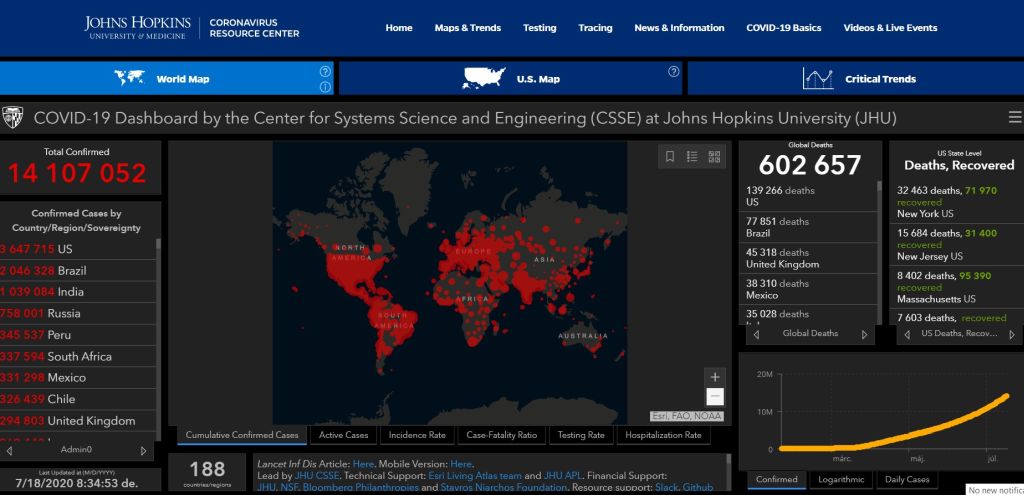Screen dimensions: 1024x495
Task: Follow the Stavros Niarchos Foundation link
Action: [x=504, y=488]
